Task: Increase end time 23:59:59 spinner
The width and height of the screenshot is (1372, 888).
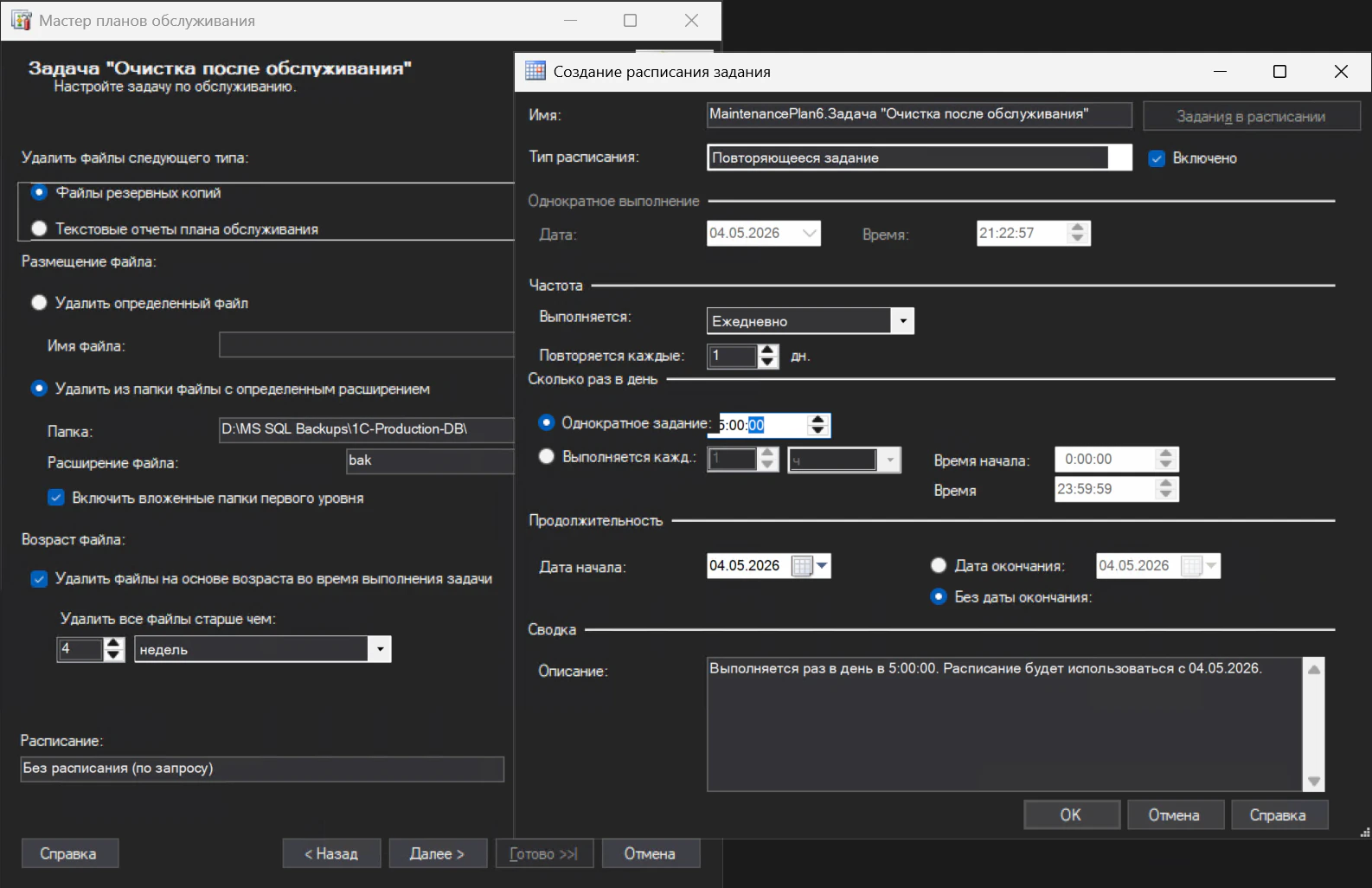Action: (1166, 483)
